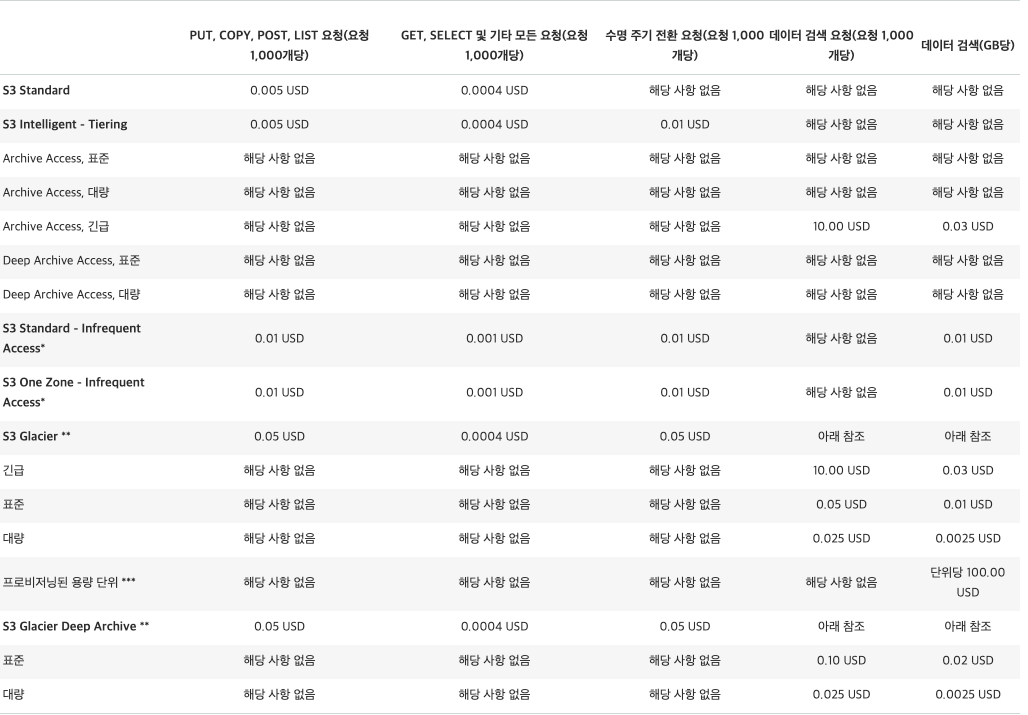1028x715 pixels.
Task: Select the 프로비저닝된 용량 단위 row label
Action: (x=69, y=583)
